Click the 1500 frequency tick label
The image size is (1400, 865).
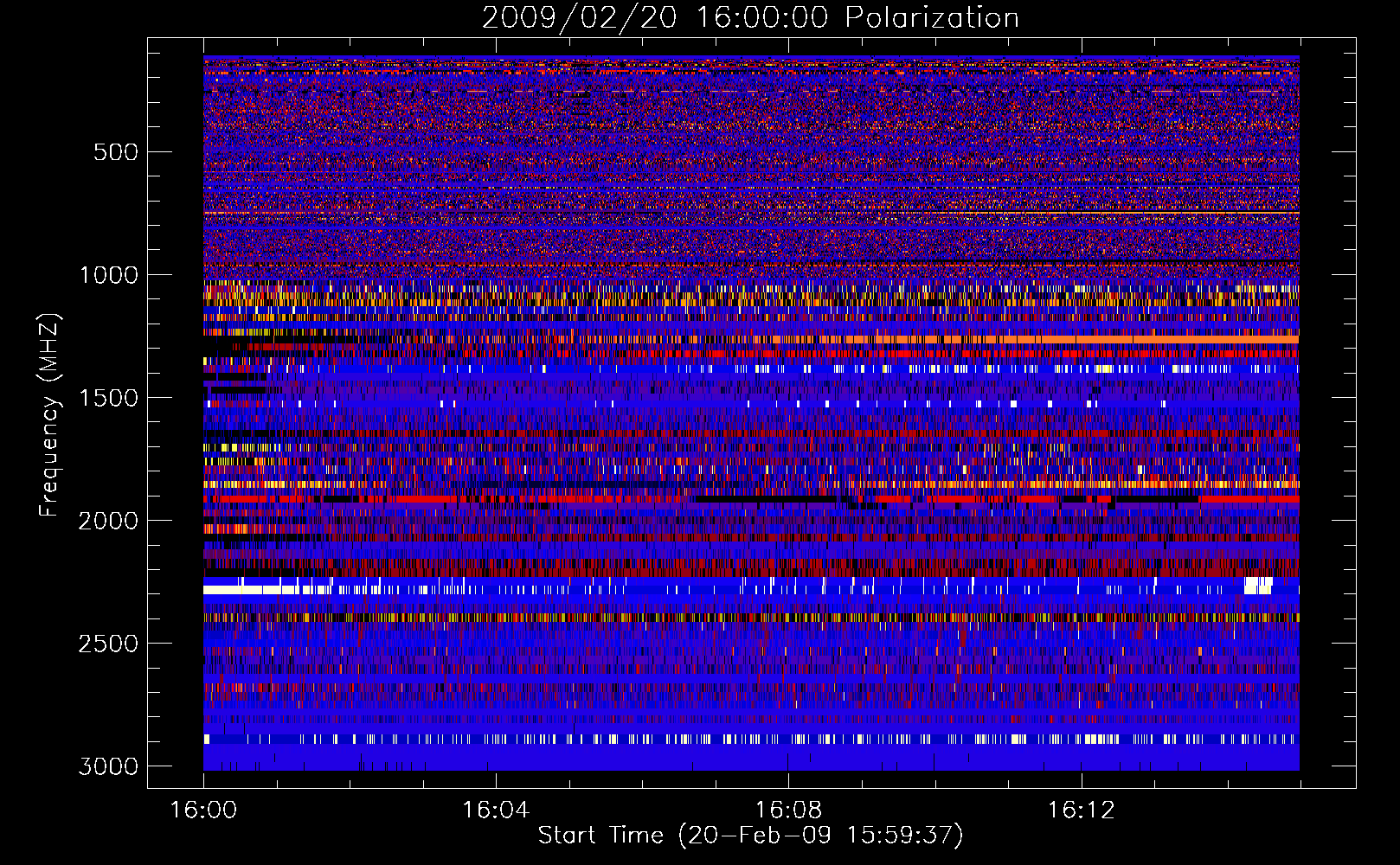[108, 398]
